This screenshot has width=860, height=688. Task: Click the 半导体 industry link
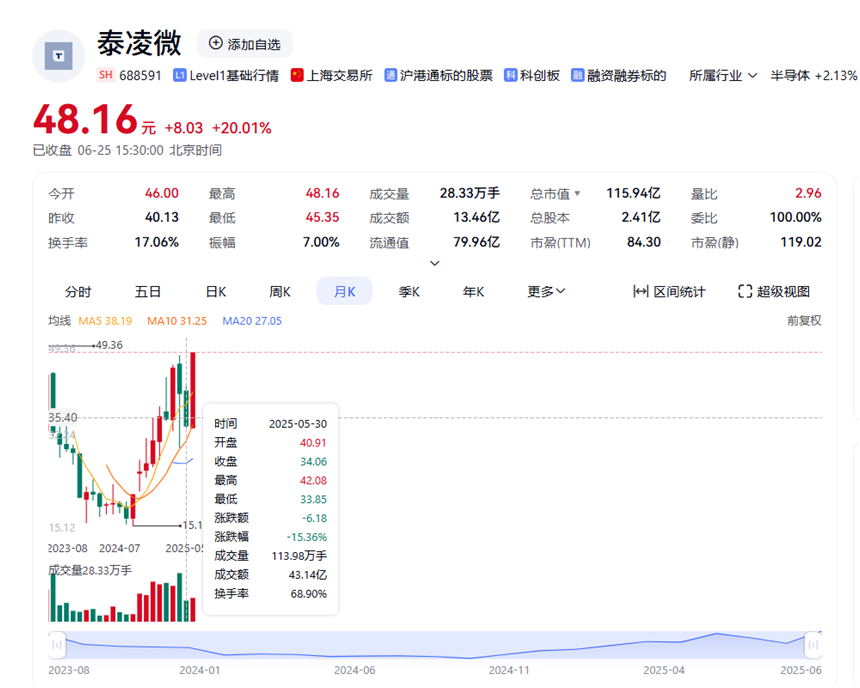pos(790,75)
